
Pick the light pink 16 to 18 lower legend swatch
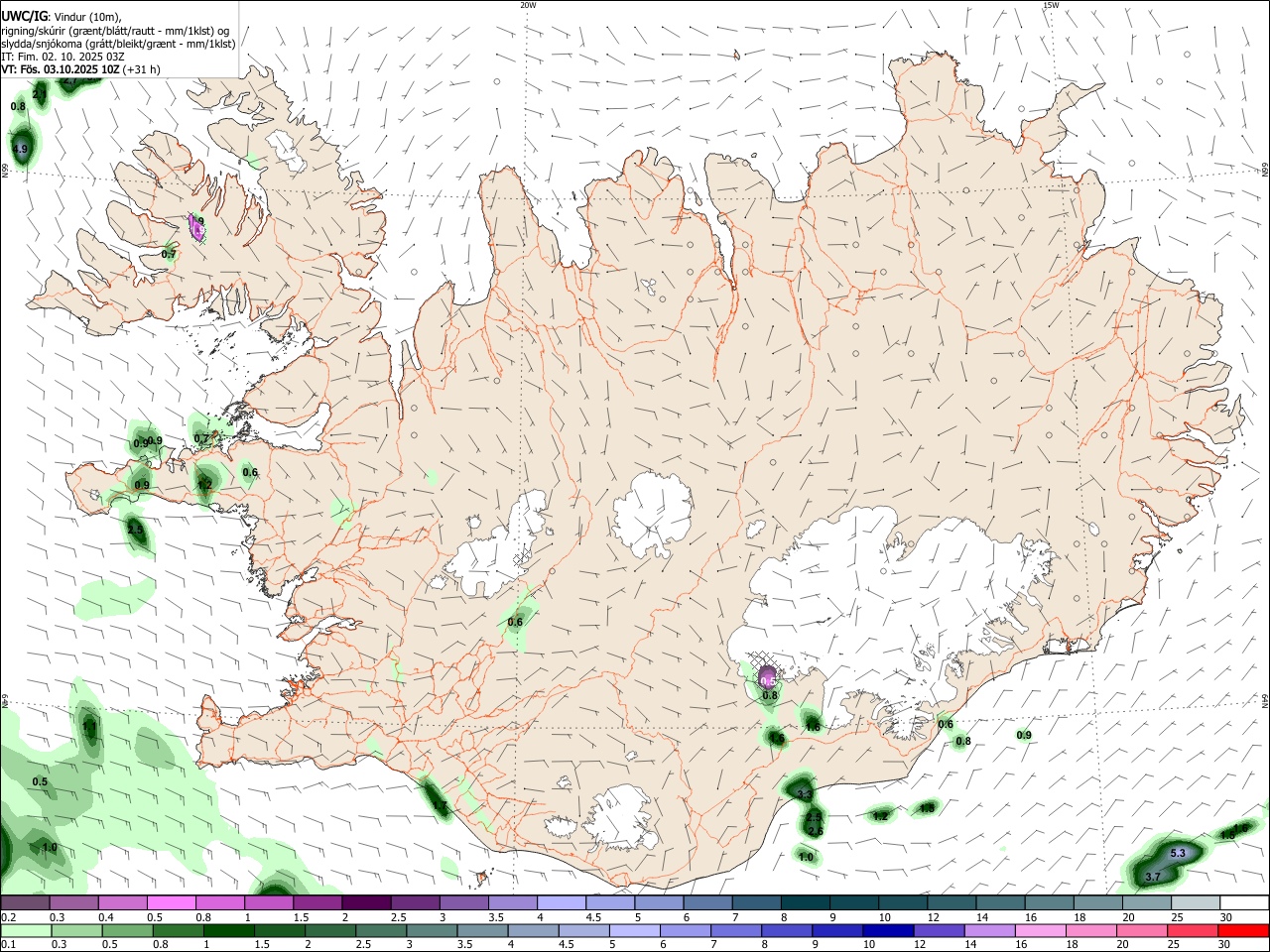tap(1041, 931)
